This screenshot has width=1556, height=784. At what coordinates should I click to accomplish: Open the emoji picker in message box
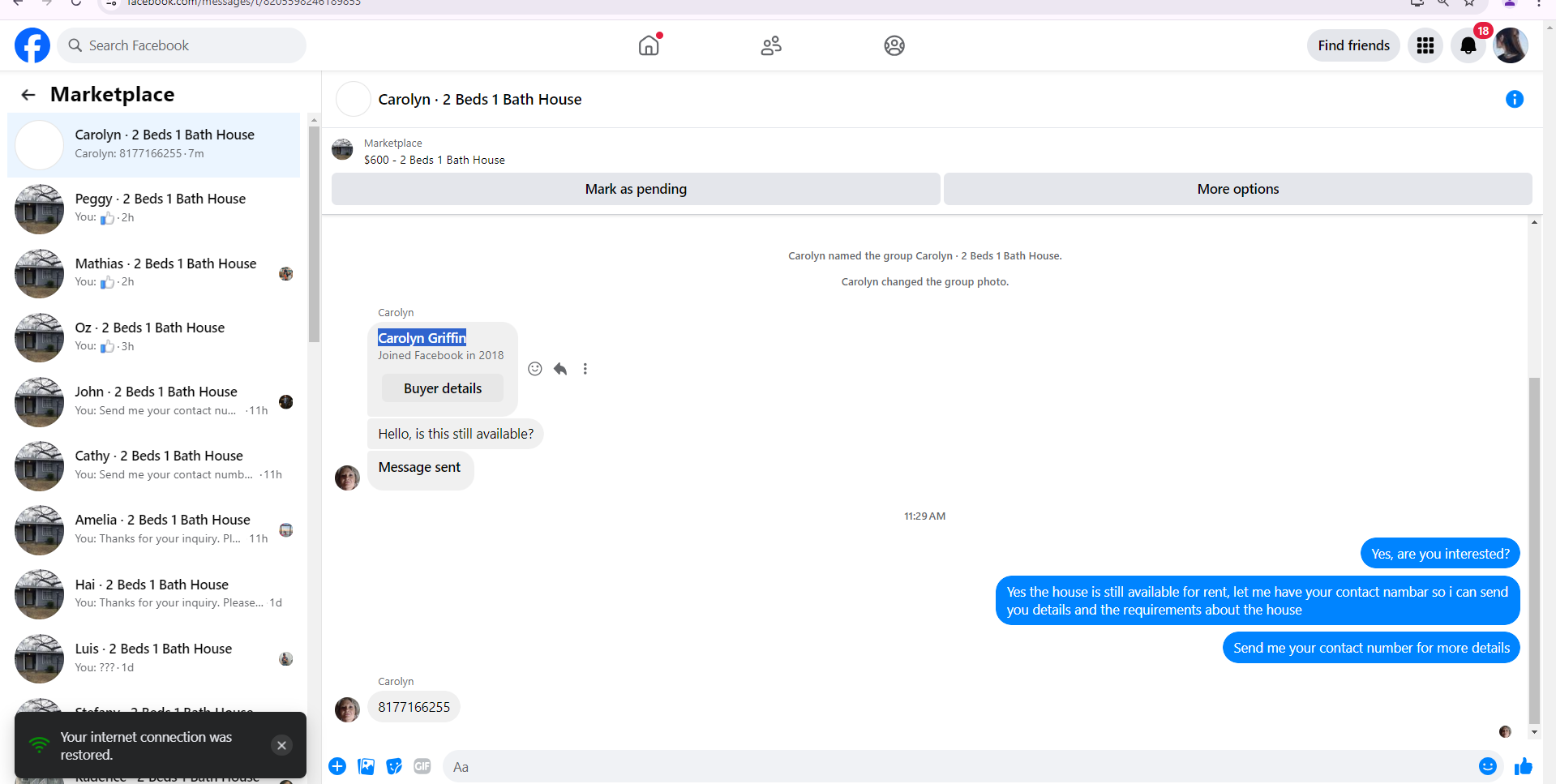tap(1487, 766)
